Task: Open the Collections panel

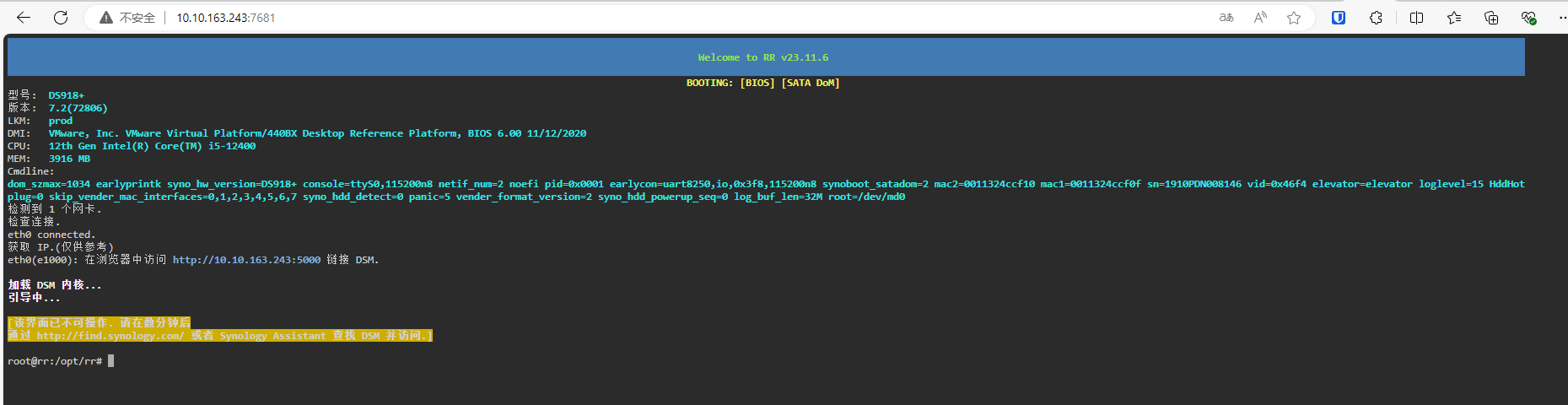Action: coord(1491,18)
